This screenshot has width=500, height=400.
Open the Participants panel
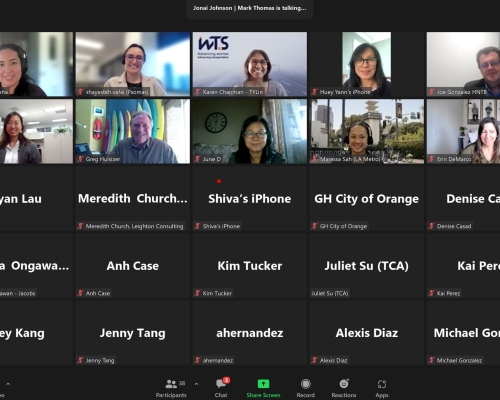pos(171,388)
